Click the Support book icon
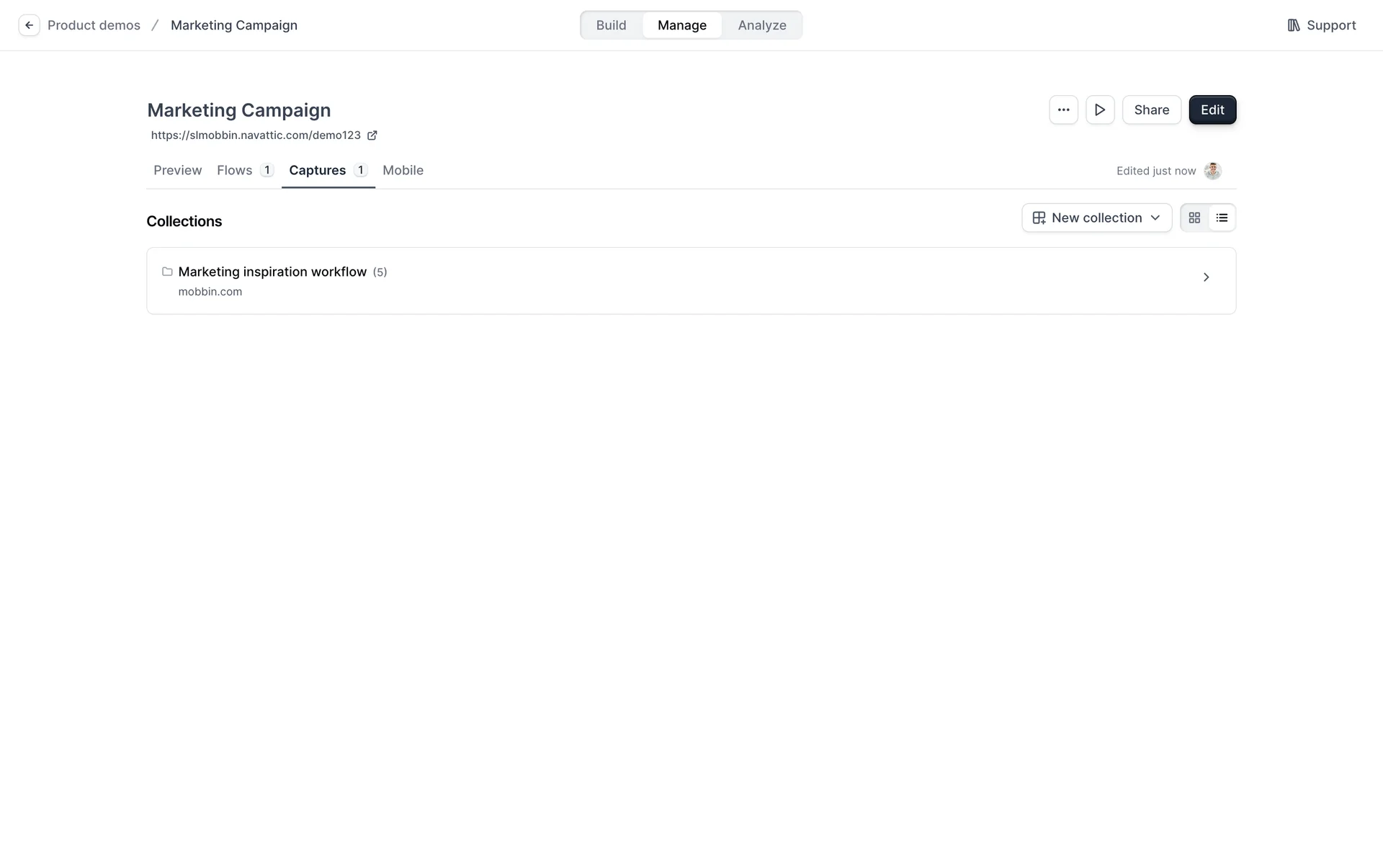Screen dimensions: 1383x868 1294,25
